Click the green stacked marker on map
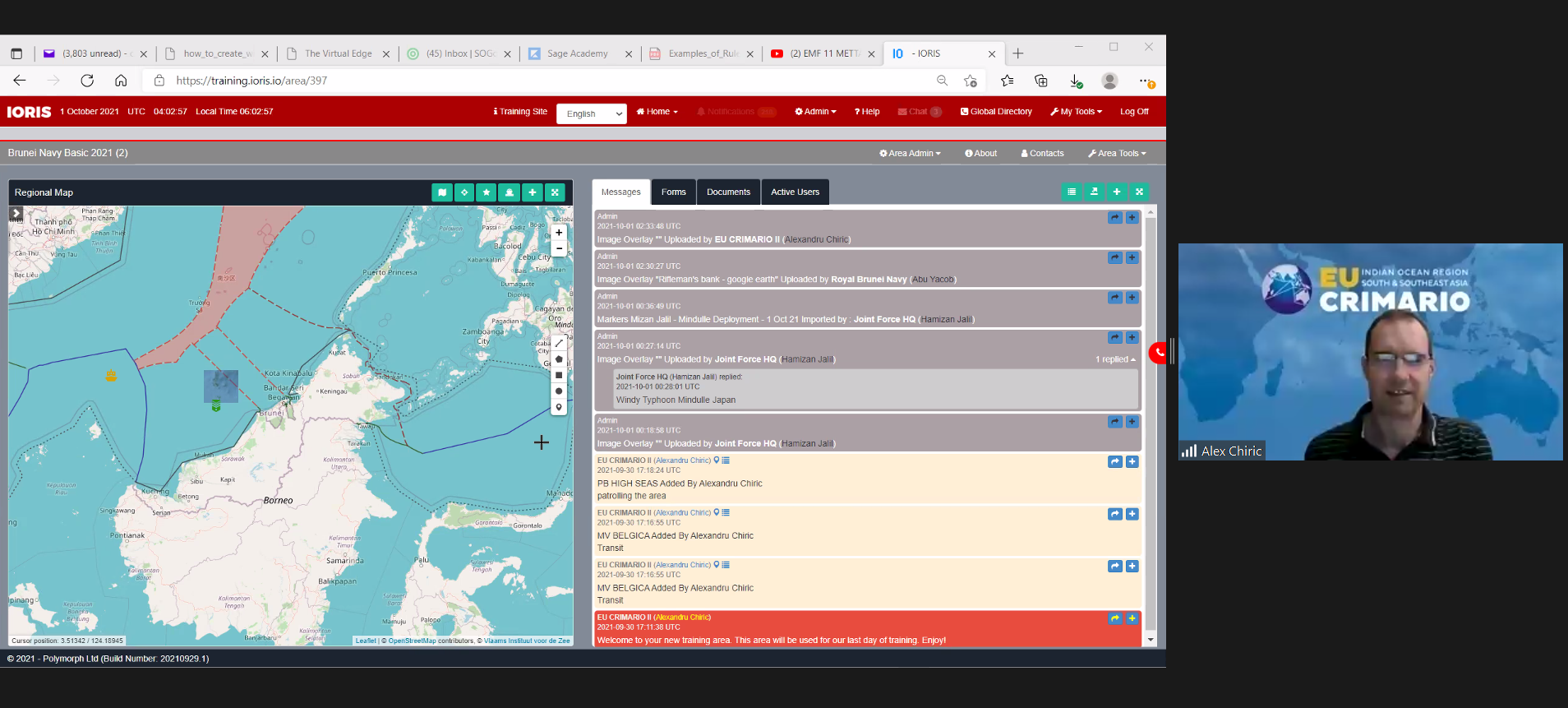The image size is (1568, 708). pyautogui.click(x=216, y=405)
